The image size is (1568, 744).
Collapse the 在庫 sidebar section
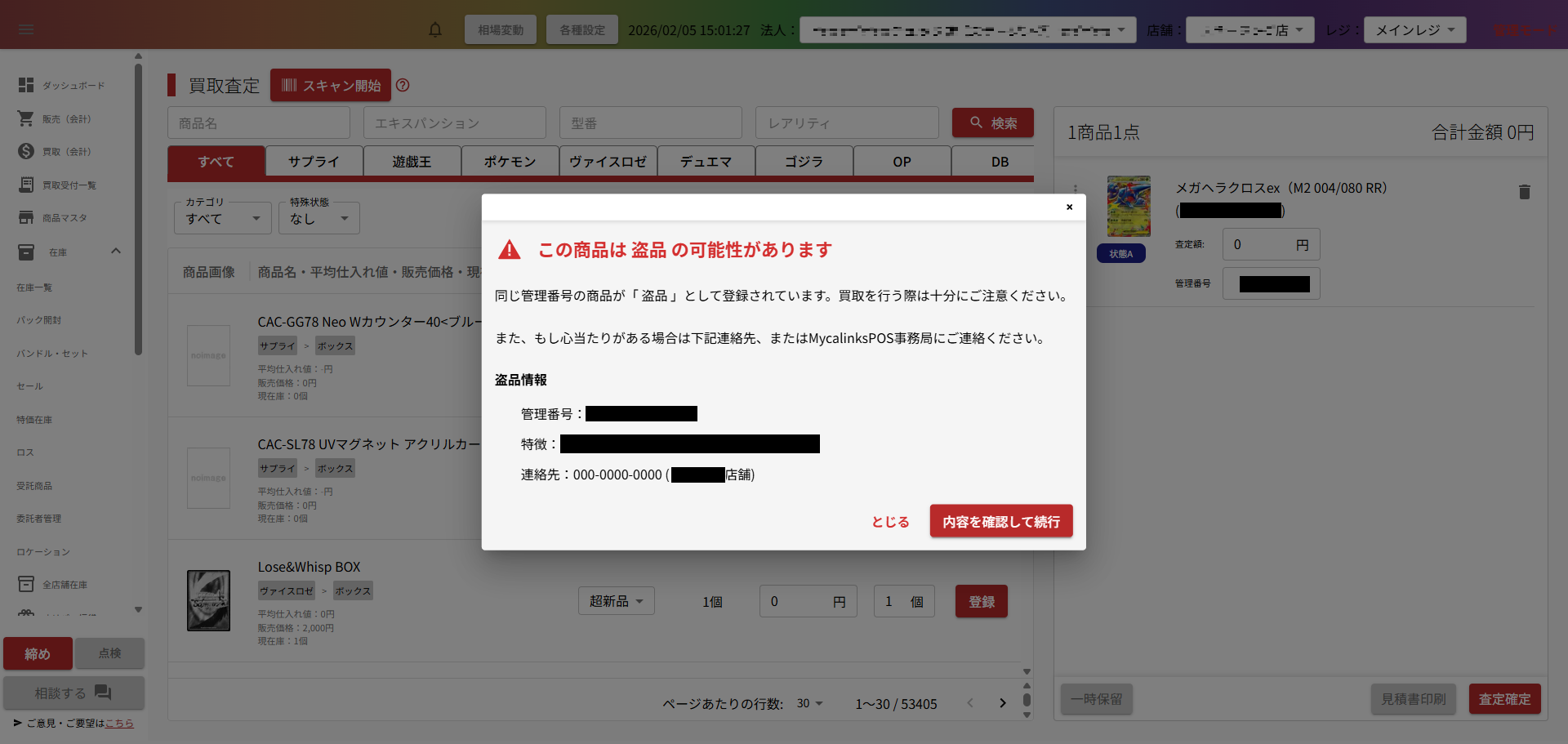pos(115,252)
